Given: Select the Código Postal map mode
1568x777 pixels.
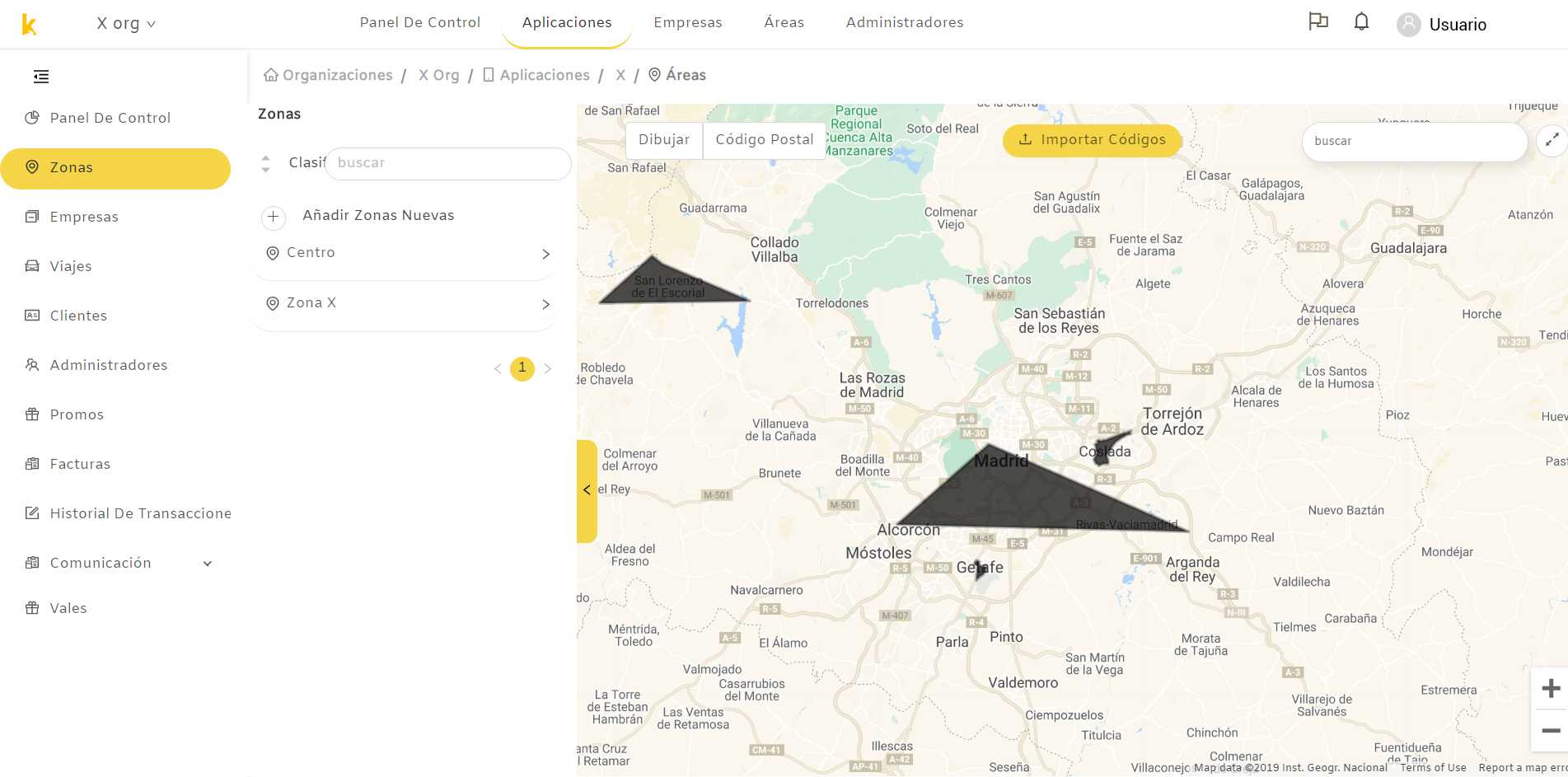Looking at the screenshot, I should point(765,140).
